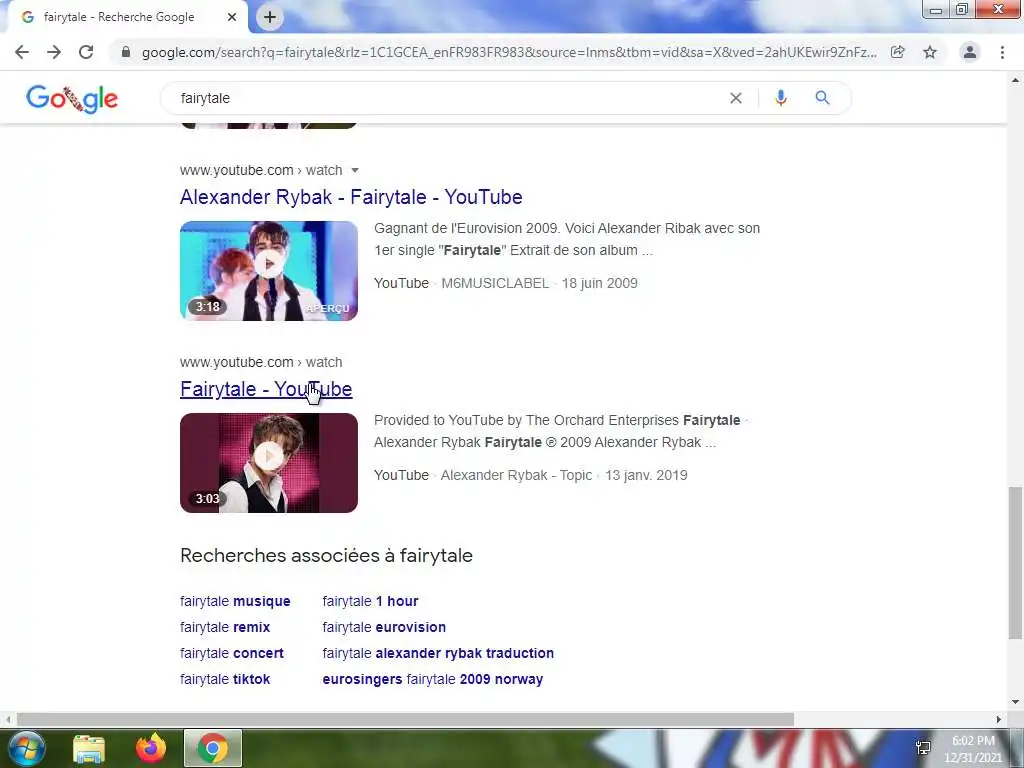Click the Provided to YouTube by The Orchard snippet
1024x768 pixels.
(x=560, y=432)
